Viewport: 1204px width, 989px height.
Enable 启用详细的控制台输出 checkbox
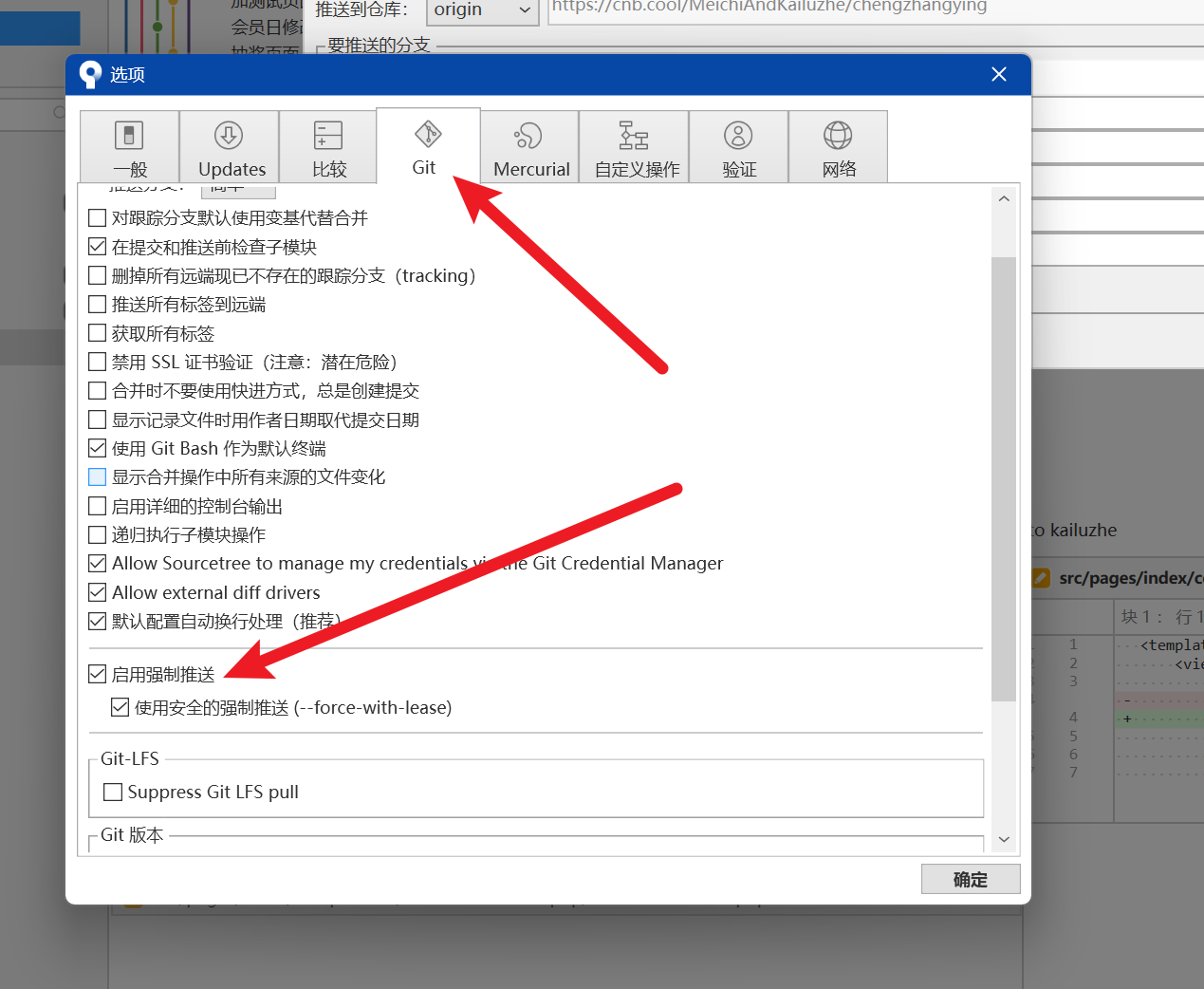coord(97,506)
